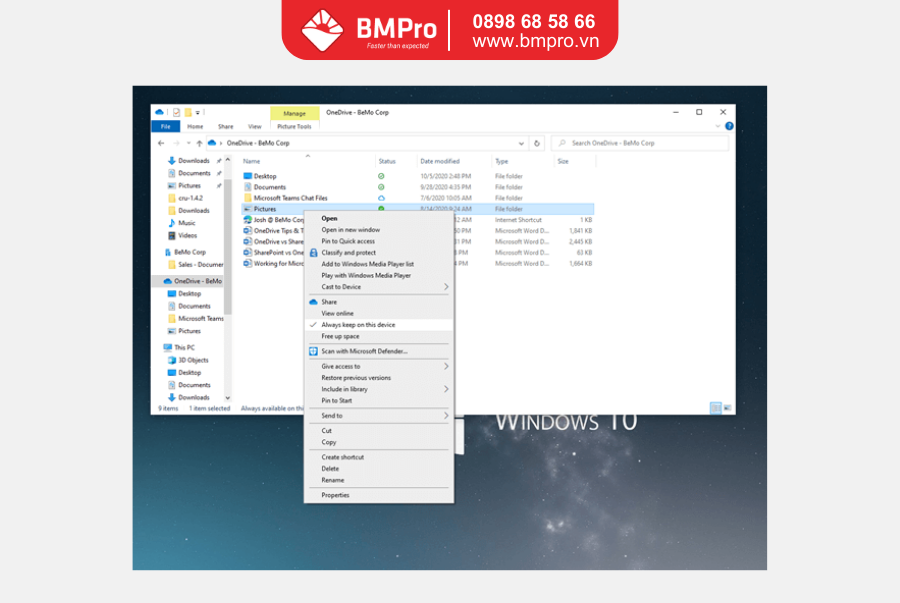Open the address bar history dropdown
The image size is (900, 603).
tap(521, 143)
